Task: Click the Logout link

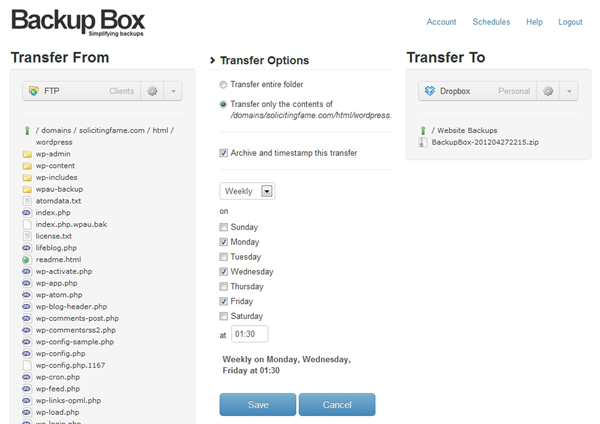Action: click(570, 22)
